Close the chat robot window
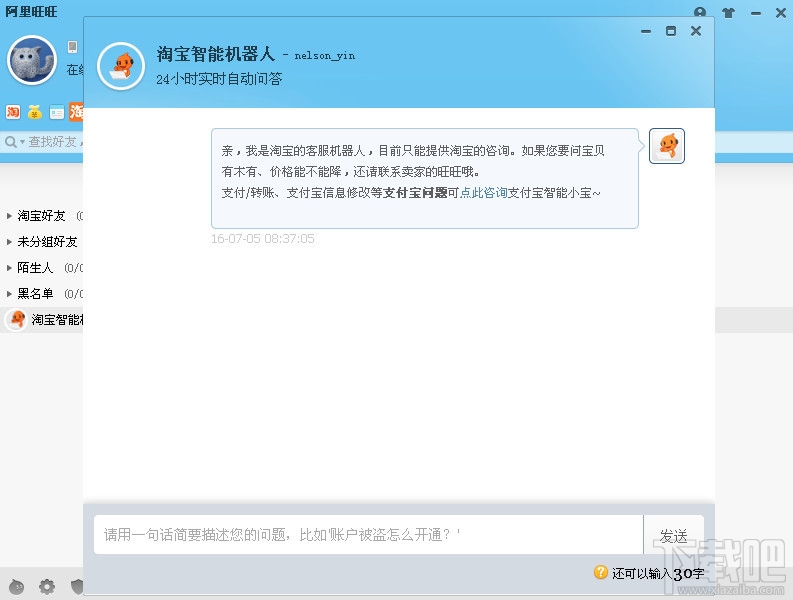The height and width of the screenshot is (600, 793). (x=696, y=31)
